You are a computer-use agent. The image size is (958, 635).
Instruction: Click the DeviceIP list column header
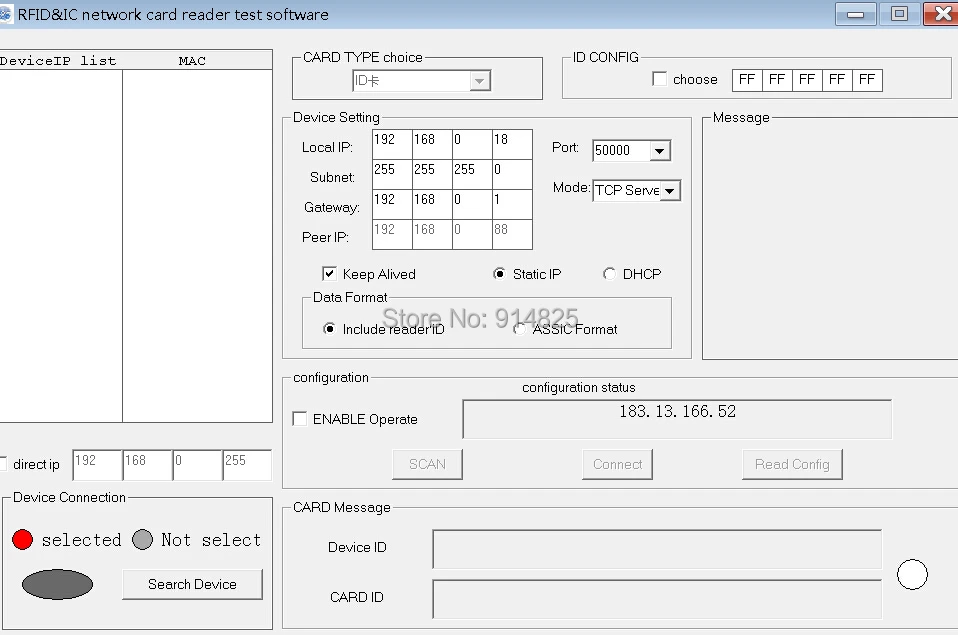[x=61, y=61]
